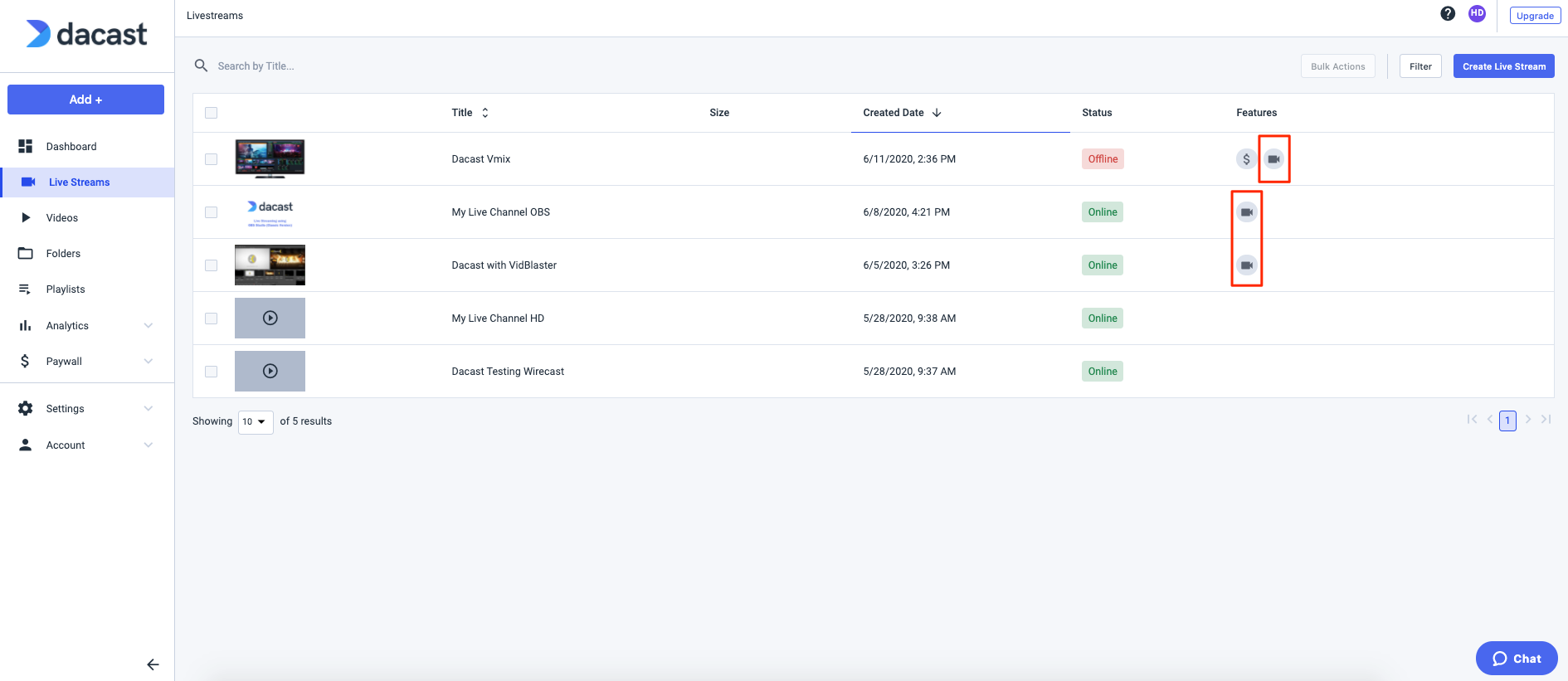Image resolution: width=1568 pixels, height=681 pixels.
Task: Collapse the sidebar with the back arrow
Action: point(153,664)
